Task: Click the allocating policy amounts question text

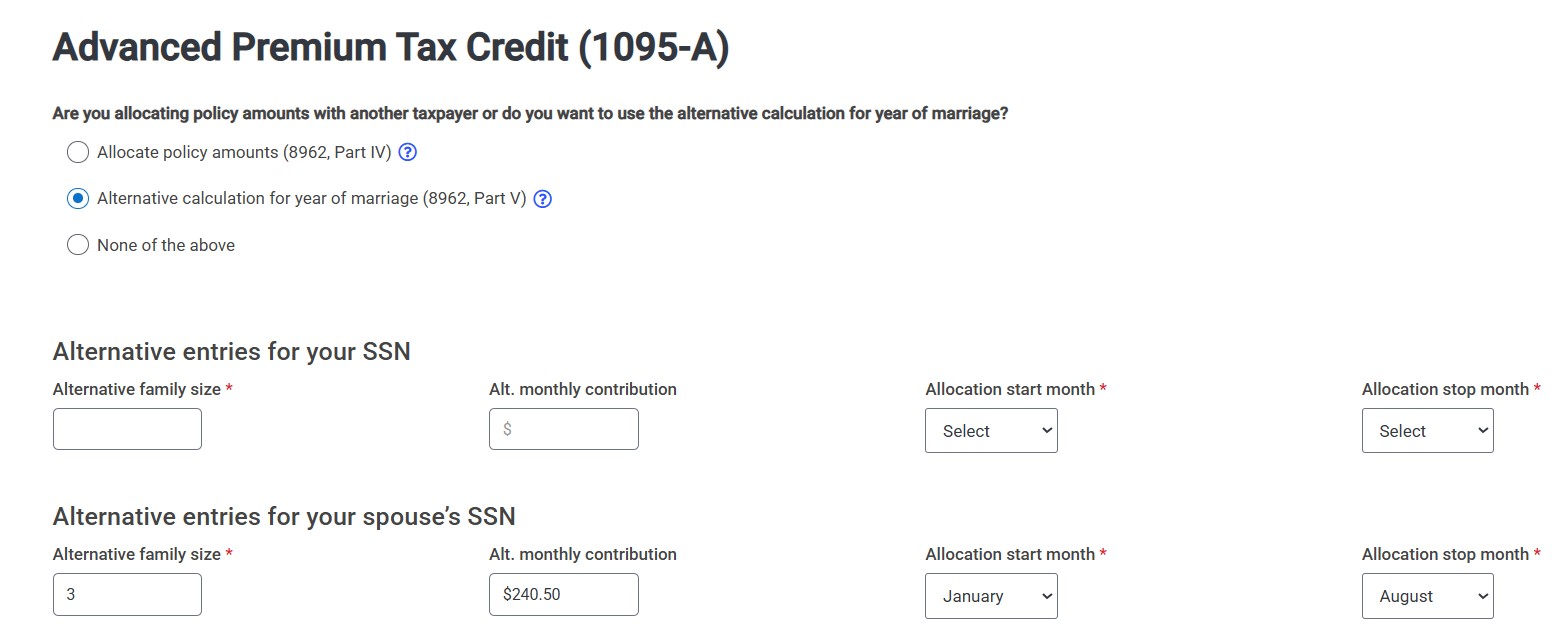Action: (x=530, y=114)
